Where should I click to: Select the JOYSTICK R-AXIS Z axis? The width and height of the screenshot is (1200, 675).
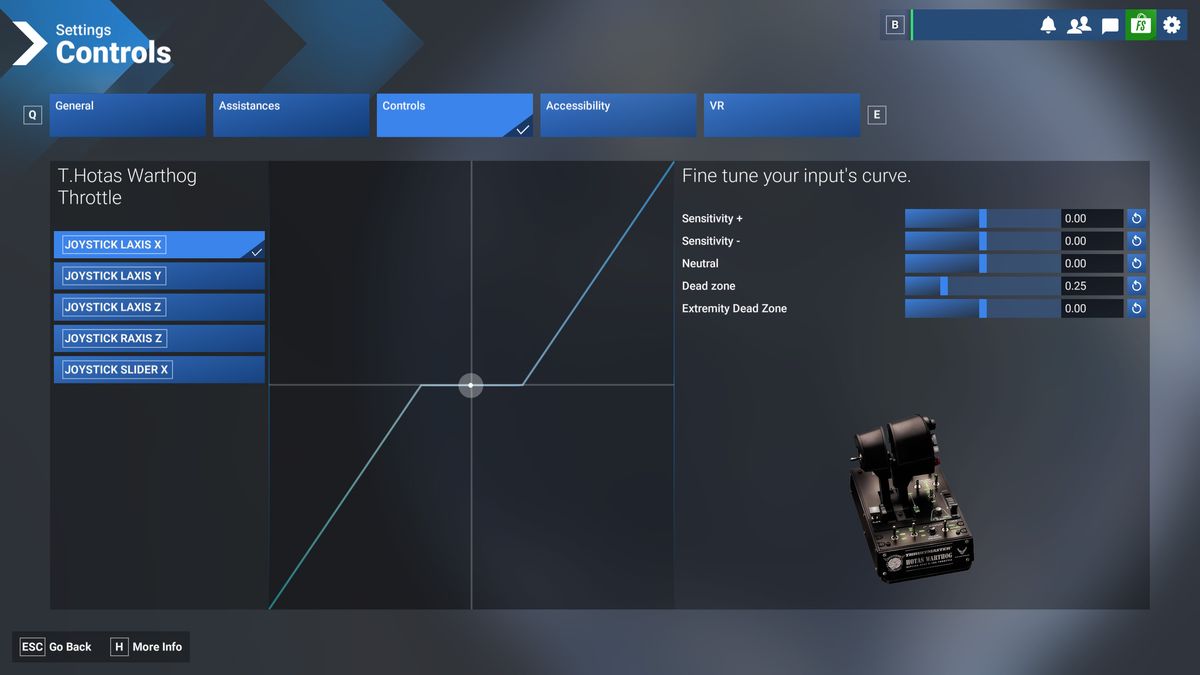coord(159,338)
